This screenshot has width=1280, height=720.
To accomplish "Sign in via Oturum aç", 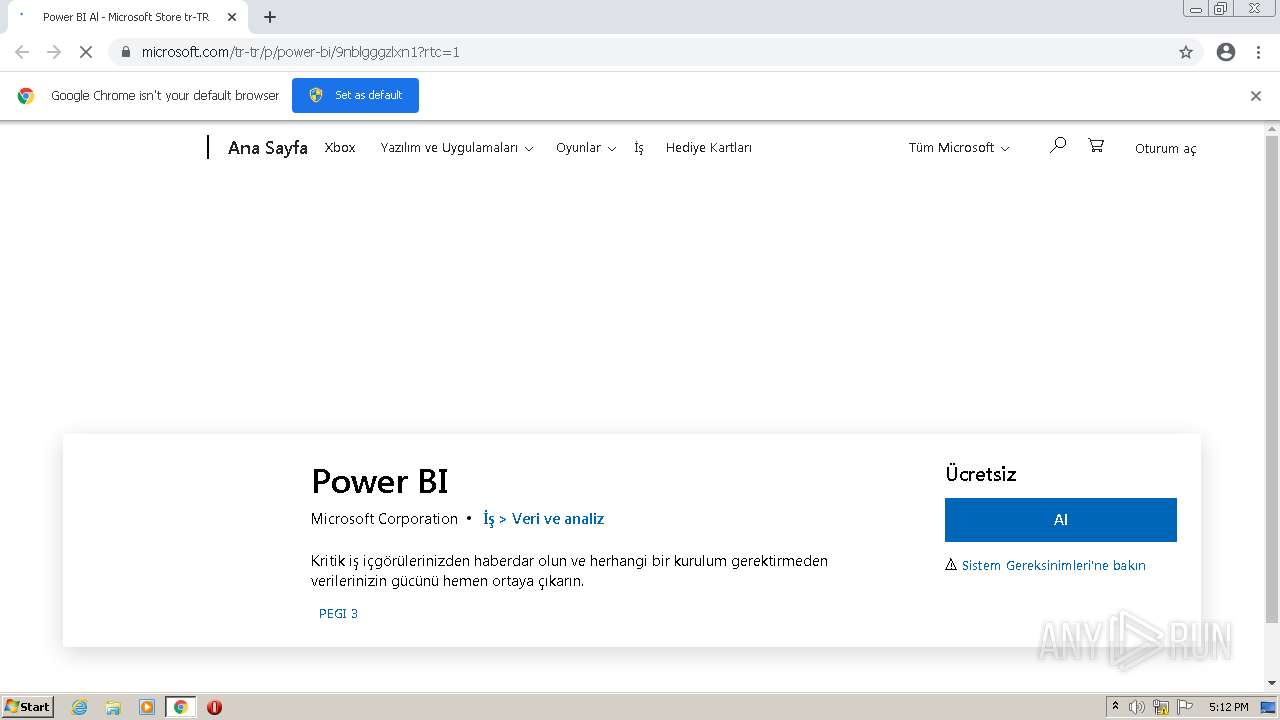I will (x=1166, y=149).
